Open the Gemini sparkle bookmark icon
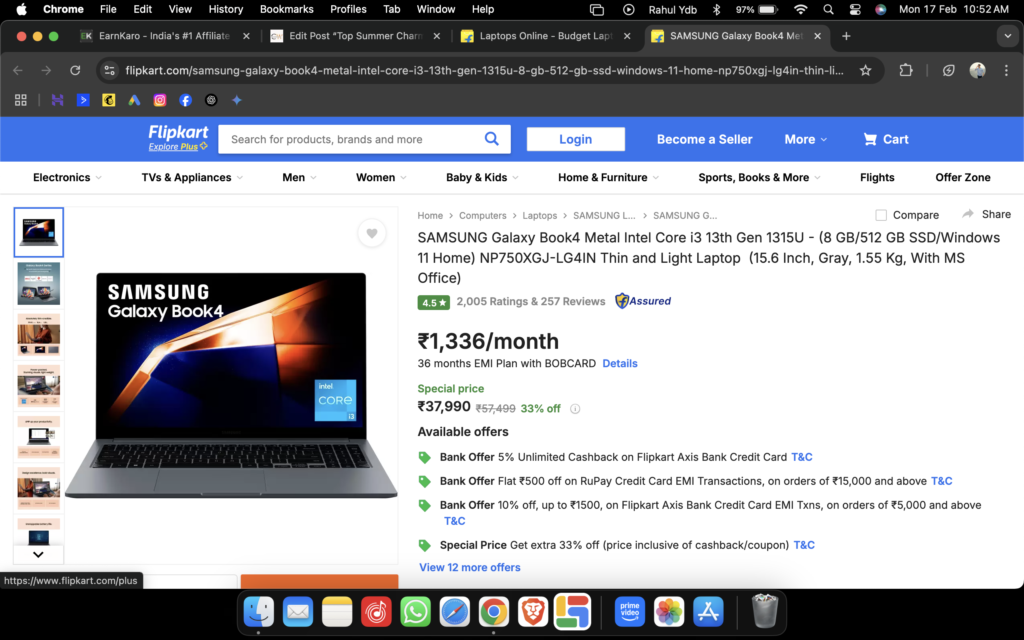The width and height of the screenshot is (1024, 640). [x=236, y=100]
